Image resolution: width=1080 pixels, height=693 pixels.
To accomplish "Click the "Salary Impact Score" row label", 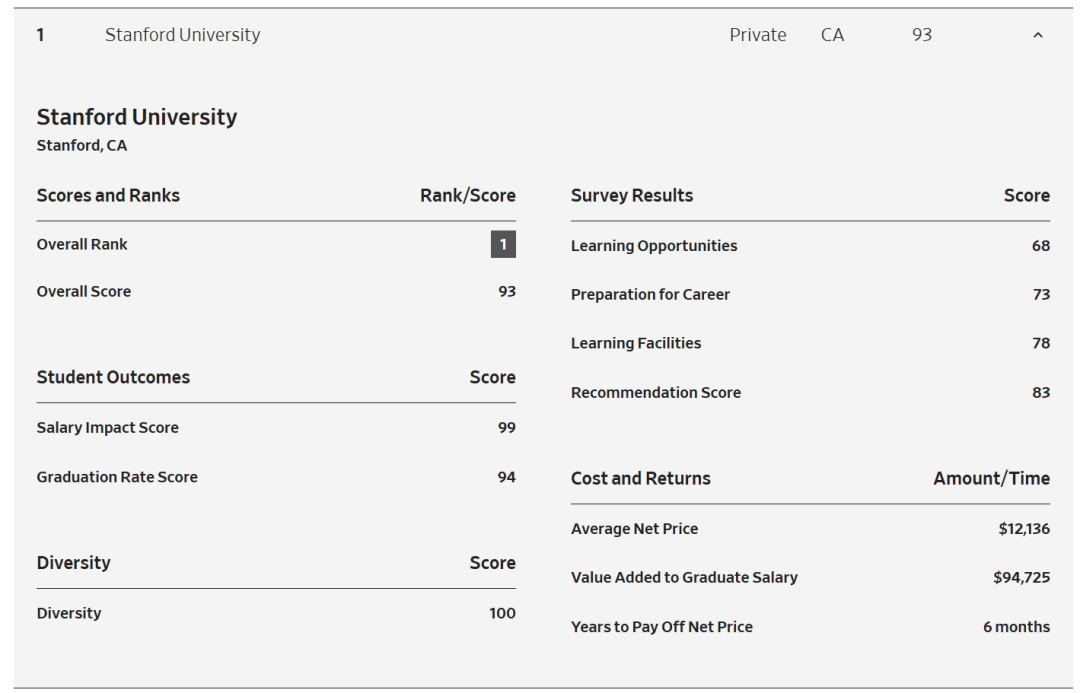I will point(108,428).
